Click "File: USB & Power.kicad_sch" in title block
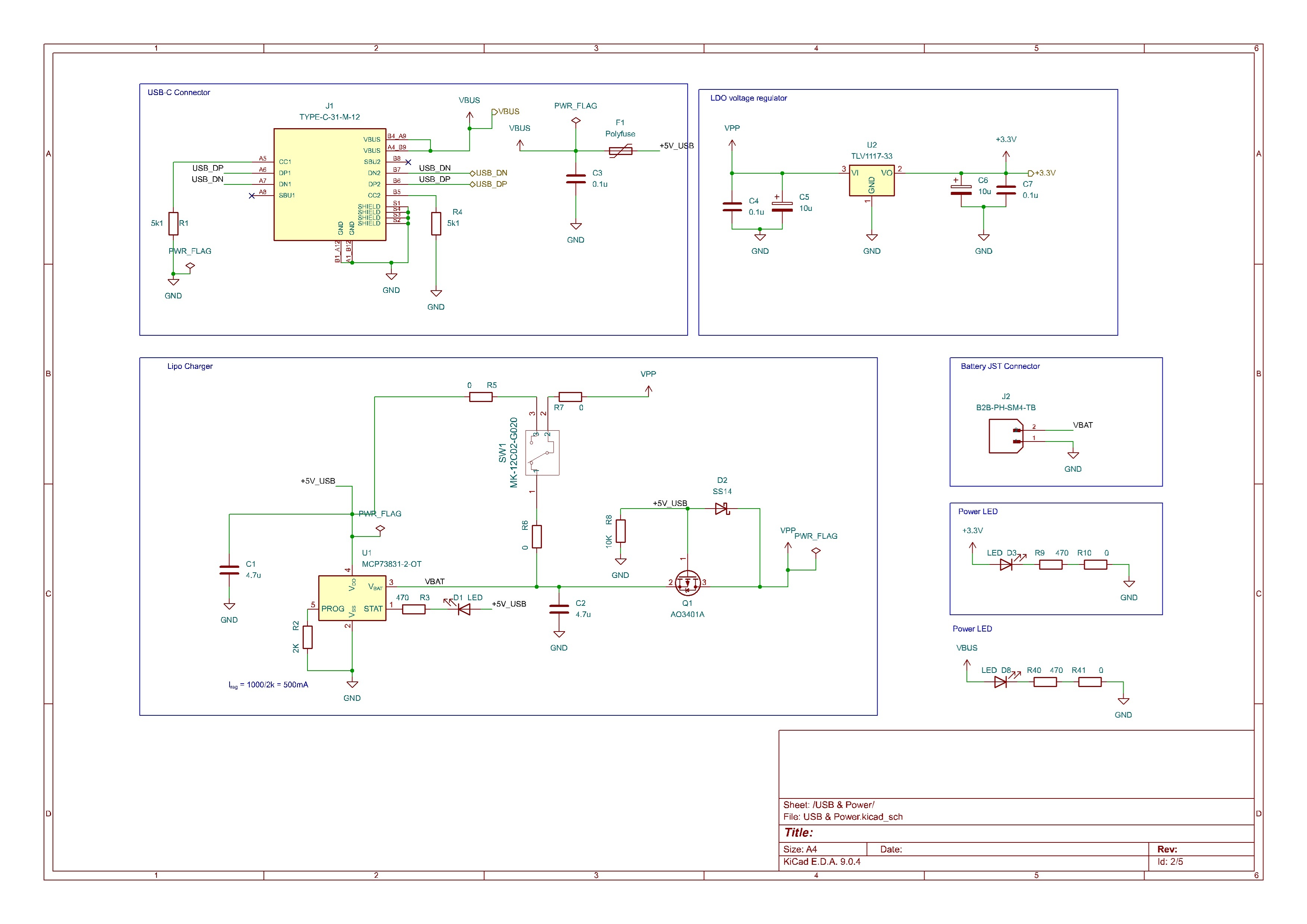This screenshot has width=1307, height=924. 843,817
